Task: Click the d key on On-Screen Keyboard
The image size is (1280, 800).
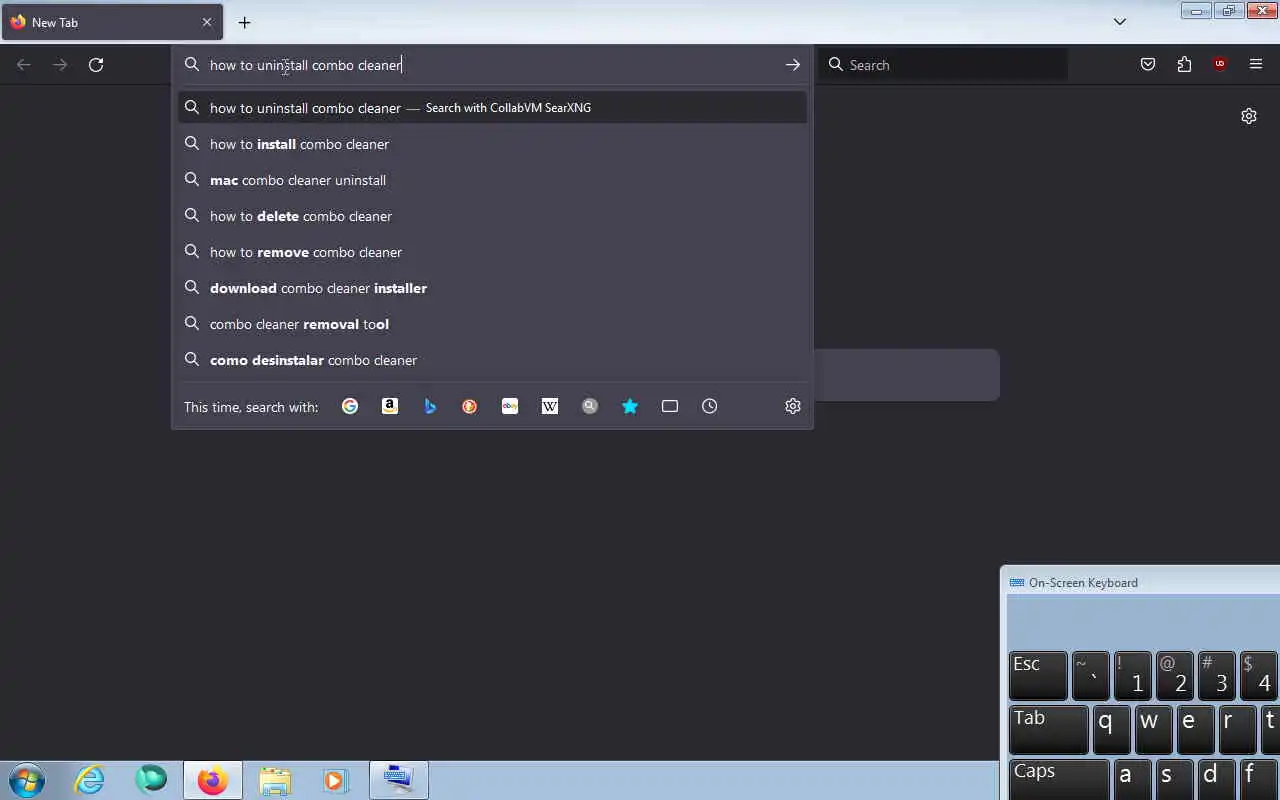Action: (x=1217, y=779)
